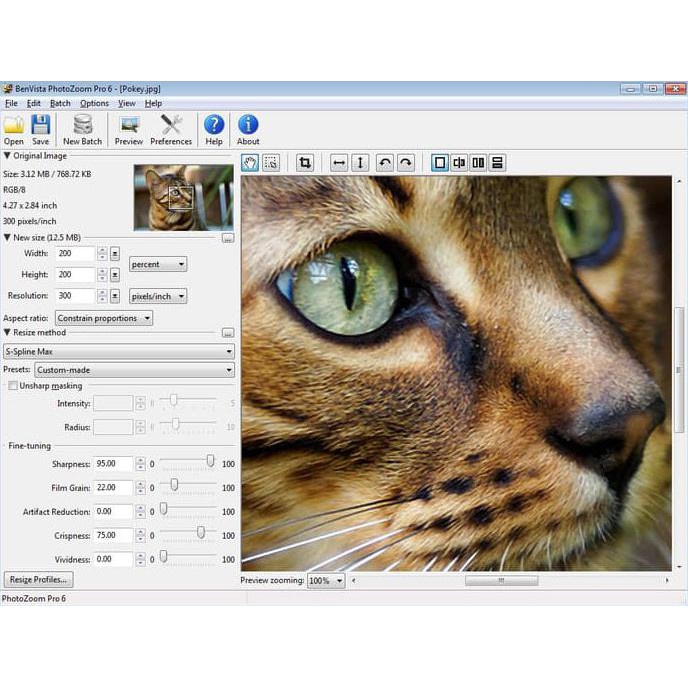The image size is (688, 688).
Task: Rotate the image clockwise
Action: (x=406, y=163)
